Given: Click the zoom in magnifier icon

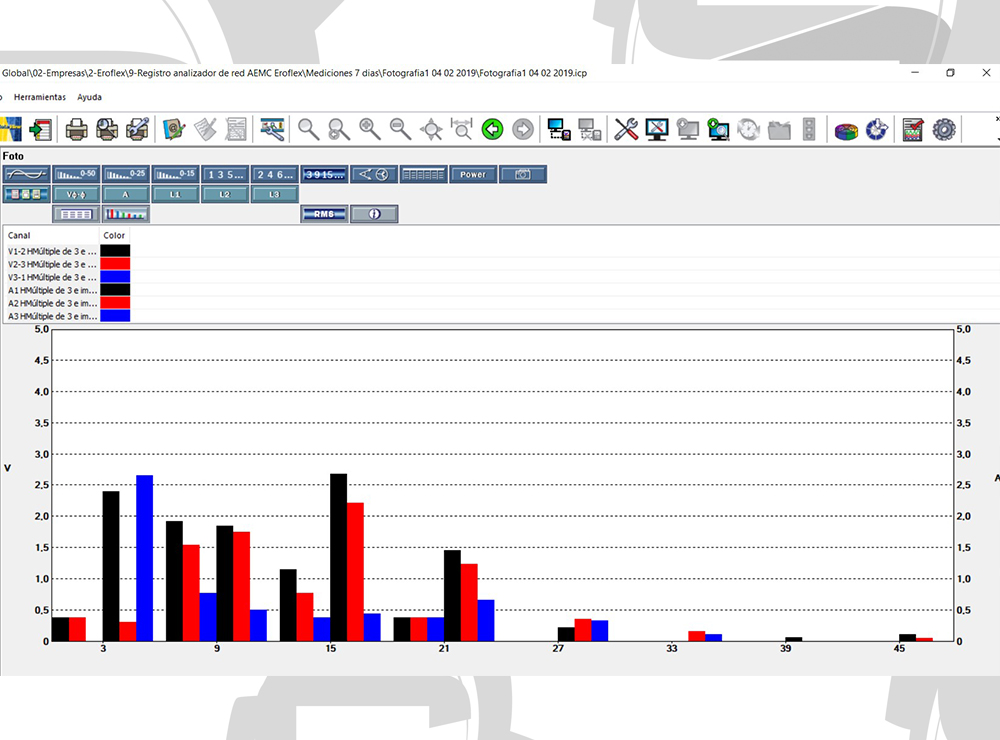Looking at the screenshot, I should (370, 129).
